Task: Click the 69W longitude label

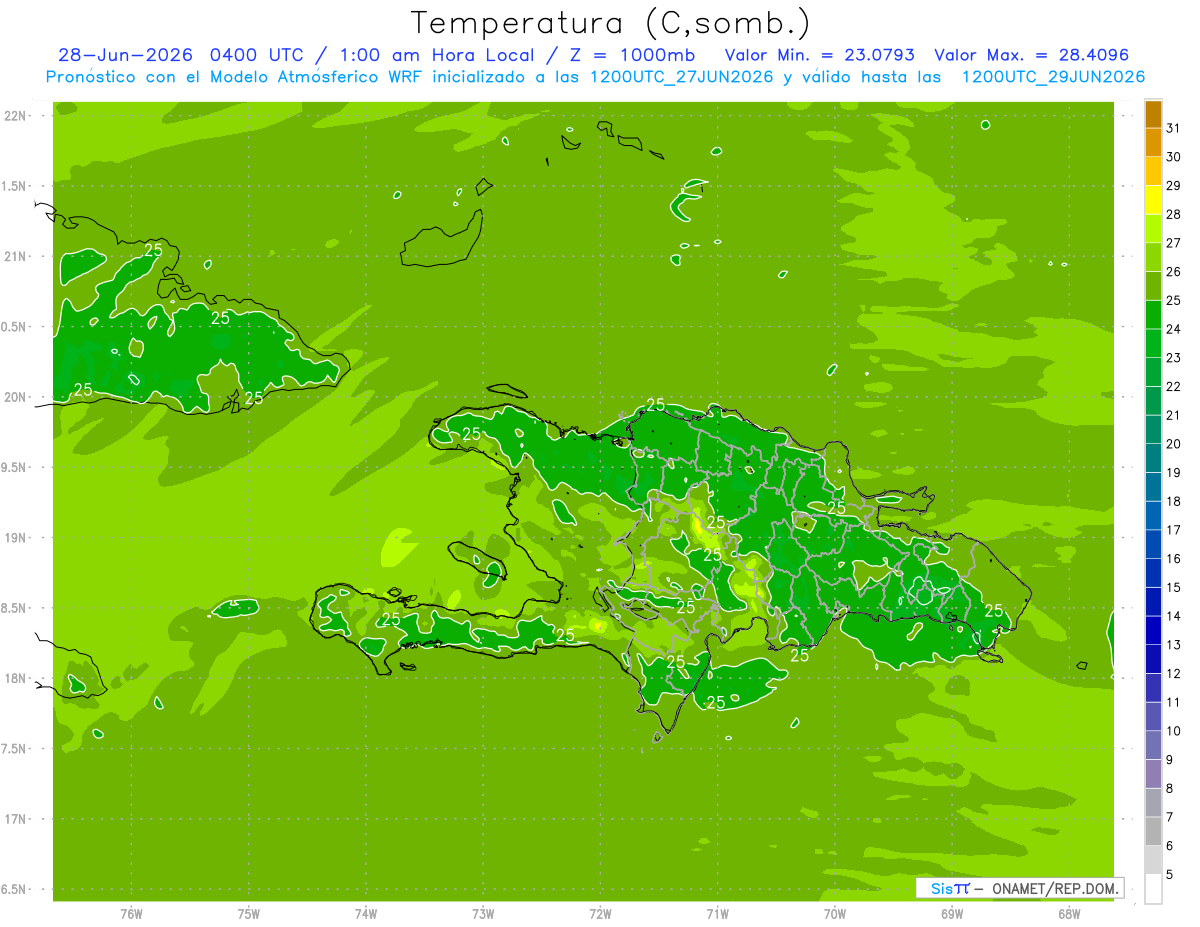Action: (952, 914)
